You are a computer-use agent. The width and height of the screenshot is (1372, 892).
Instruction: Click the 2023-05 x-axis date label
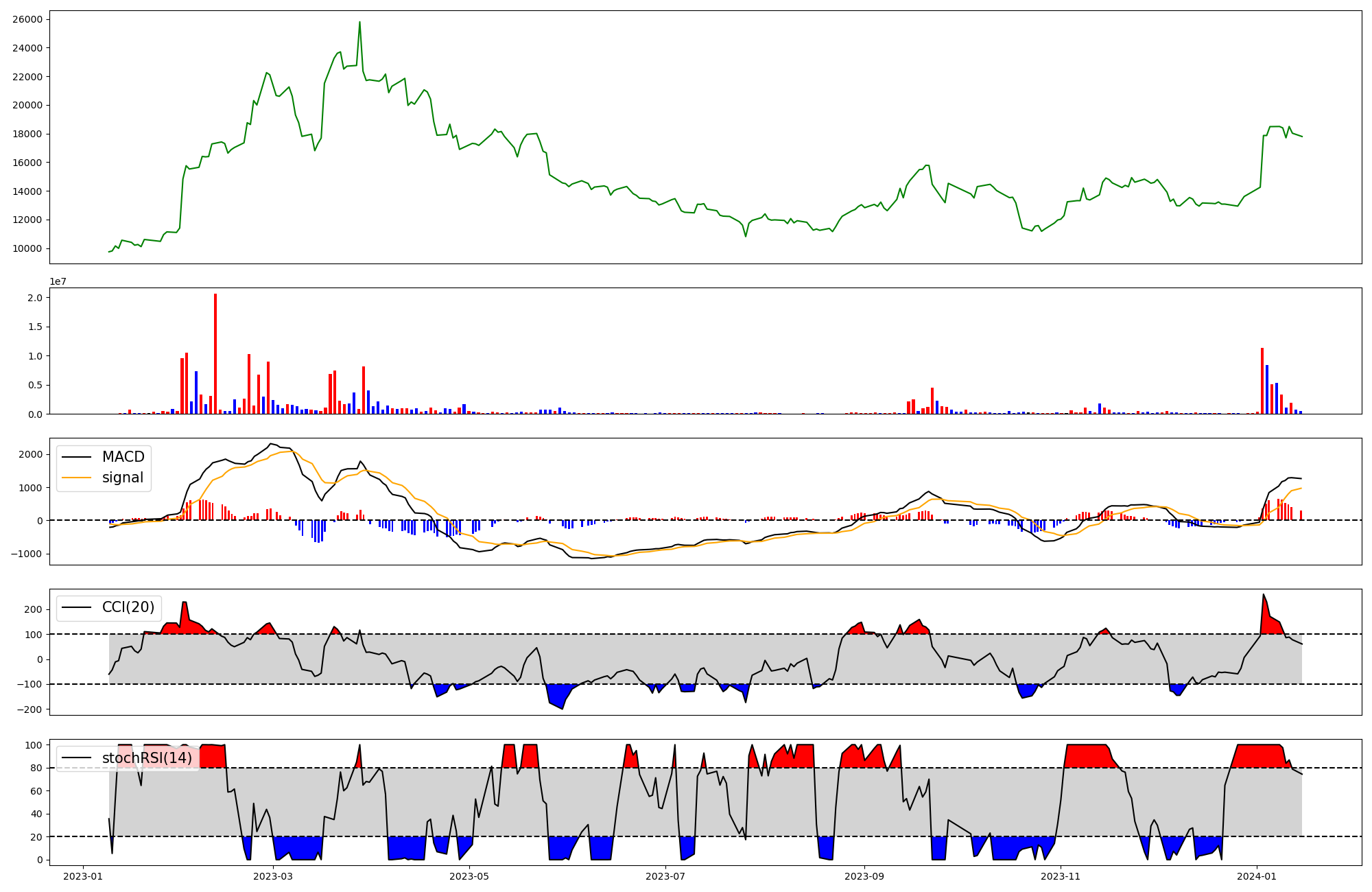coord(469,876)
